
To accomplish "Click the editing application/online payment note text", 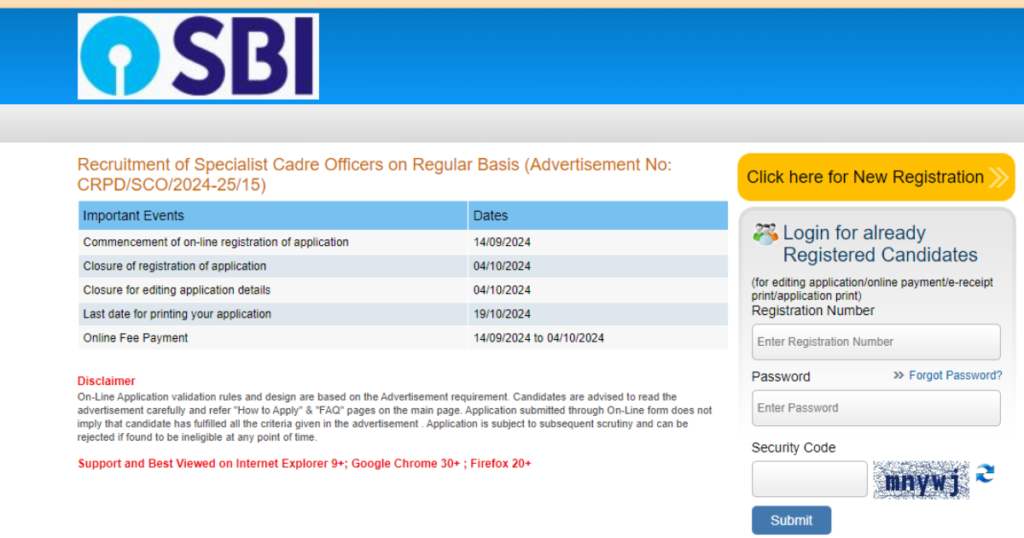I will click(872, 289).
